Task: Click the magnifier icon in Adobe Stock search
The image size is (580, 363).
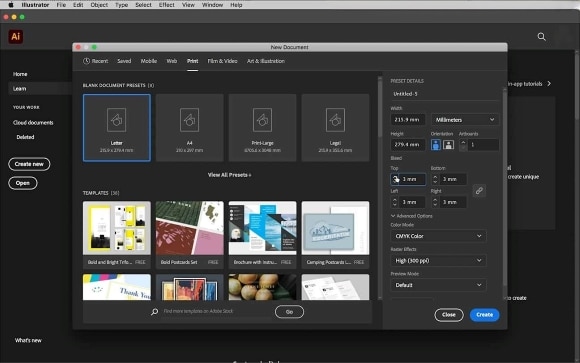Action: 154,312
